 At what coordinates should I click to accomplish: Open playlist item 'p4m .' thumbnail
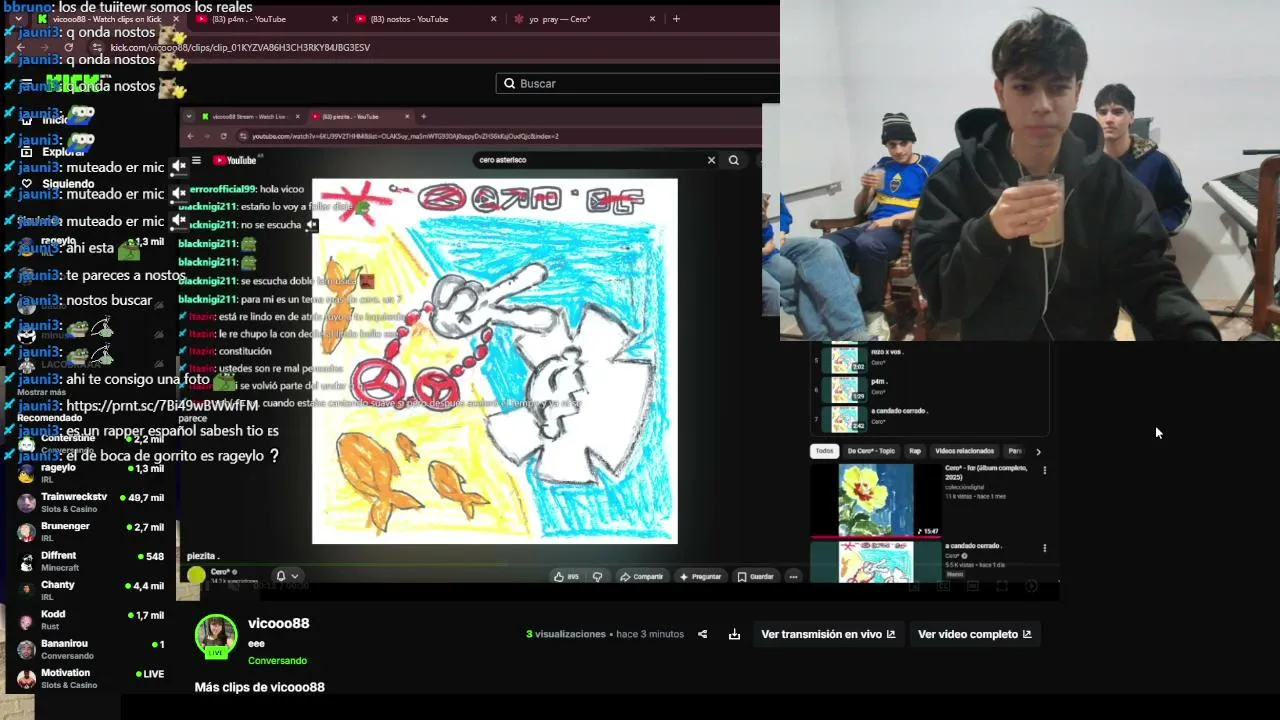pyautogui.click(x=845, y=388)
